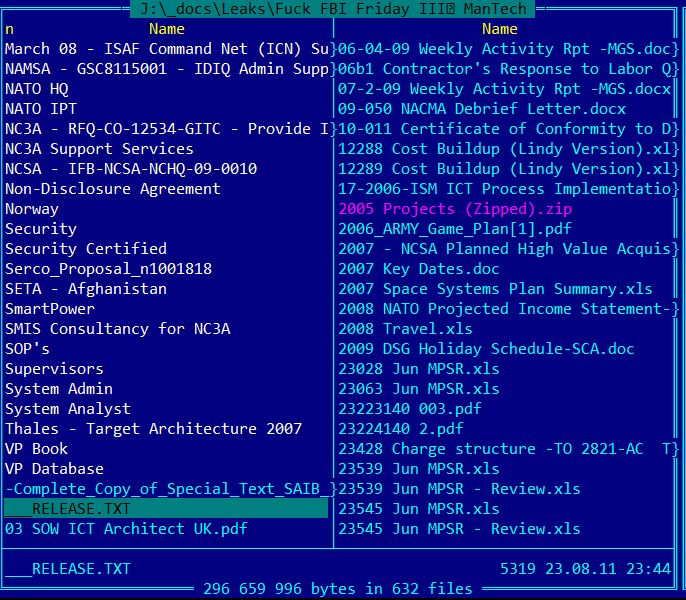This screenshot has width=686, height=600.
Task: Select the 'System Analyst' folder
Action: click(68, 409)
